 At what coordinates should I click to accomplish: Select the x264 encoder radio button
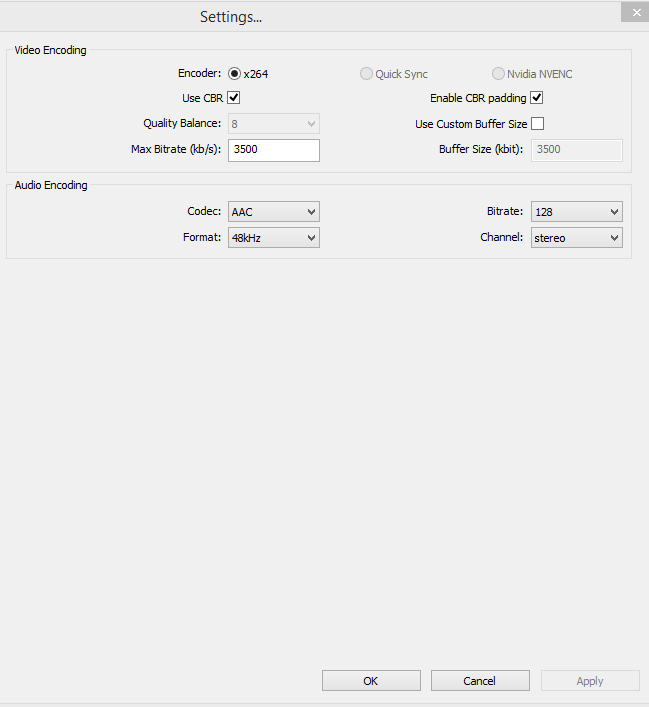234,73
